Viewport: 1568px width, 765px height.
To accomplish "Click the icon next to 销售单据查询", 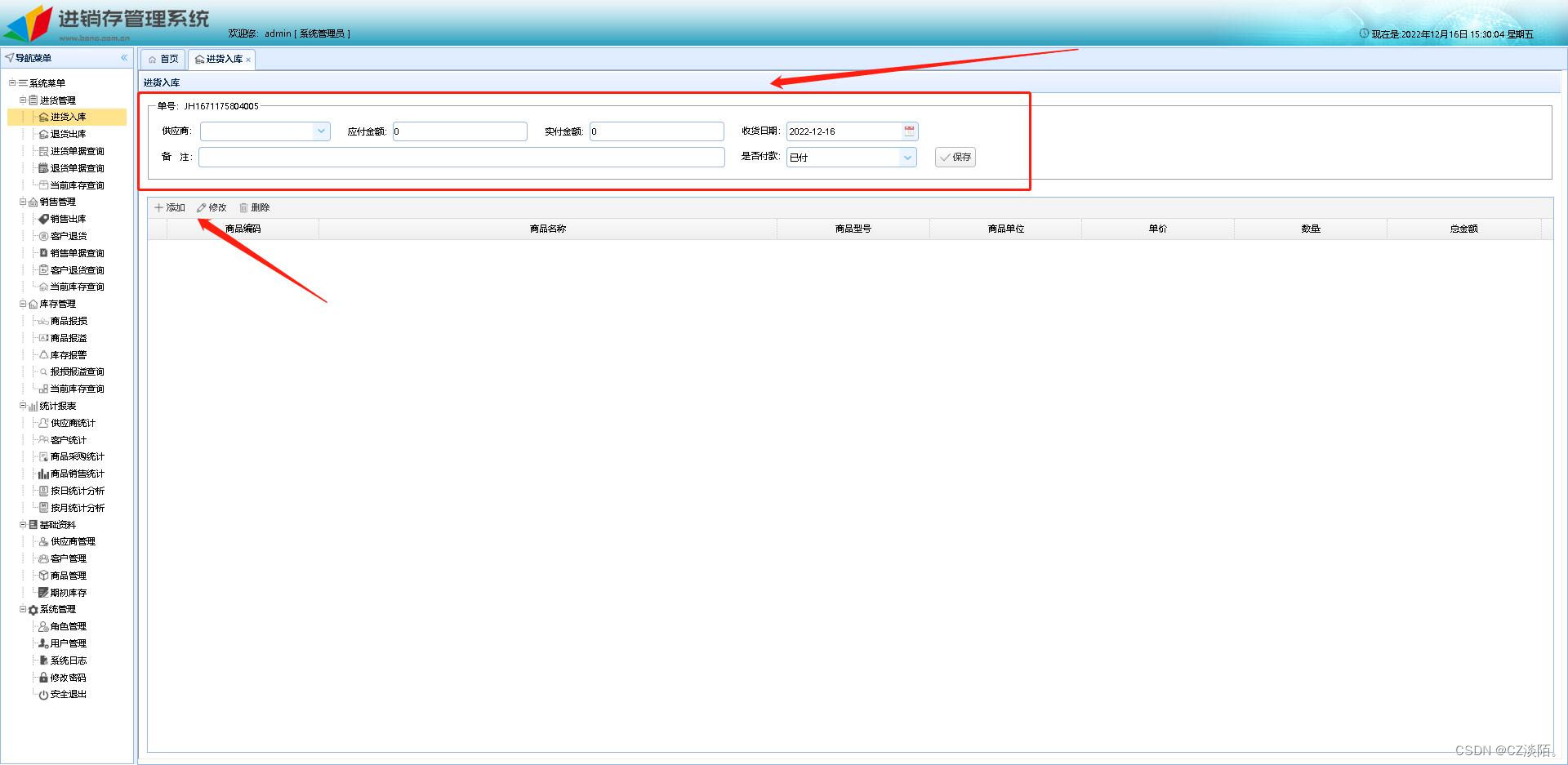I will coord(44,253).
